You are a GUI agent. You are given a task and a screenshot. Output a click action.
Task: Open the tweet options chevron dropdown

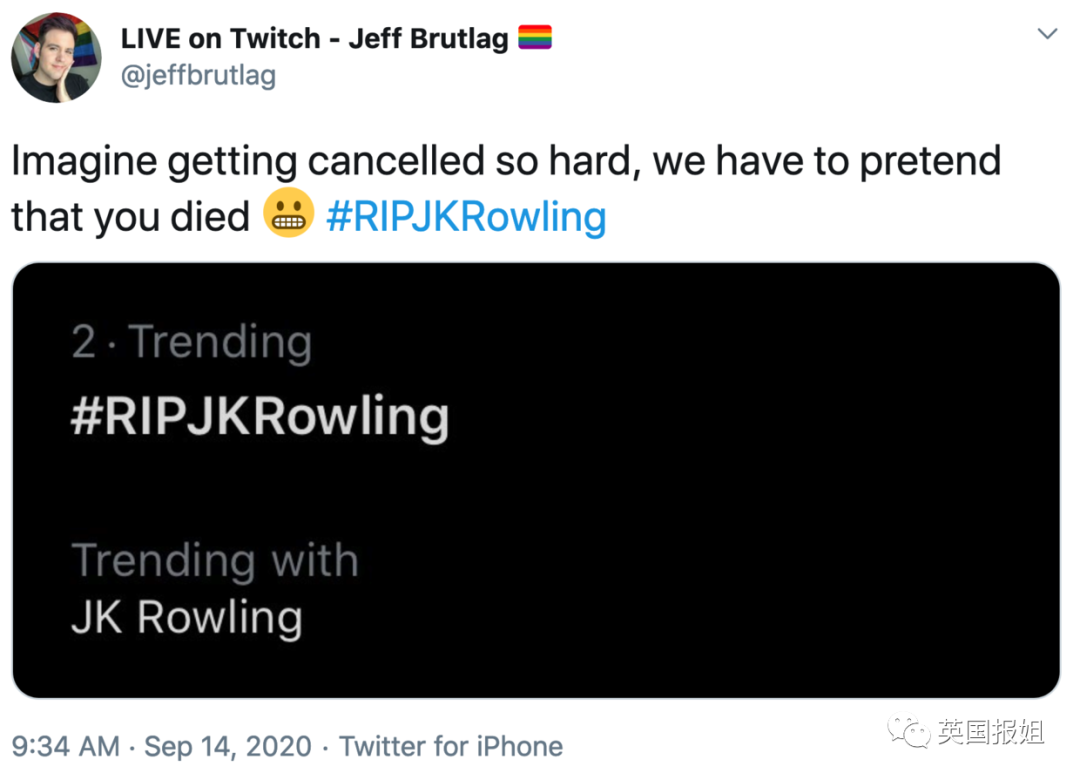(x=1047, y=34)
